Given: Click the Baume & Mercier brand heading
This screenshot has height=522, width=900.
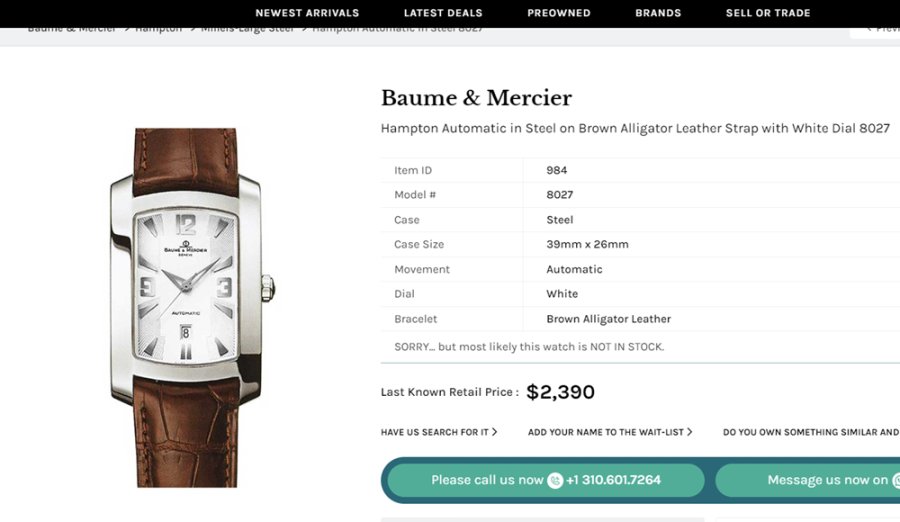Looking at the screenshot, I should tap(476, 98).
